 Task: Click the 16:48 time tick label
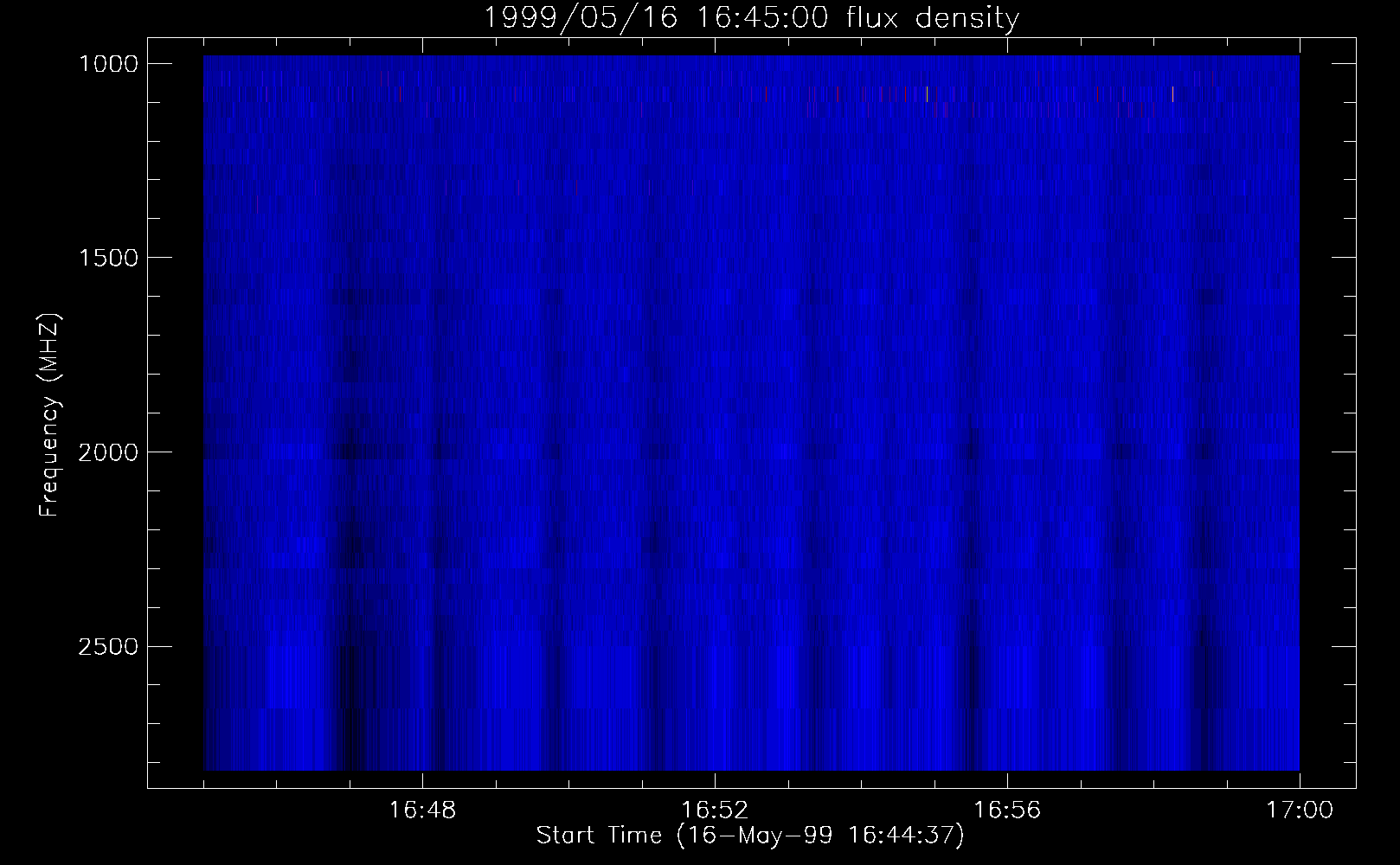422,811
